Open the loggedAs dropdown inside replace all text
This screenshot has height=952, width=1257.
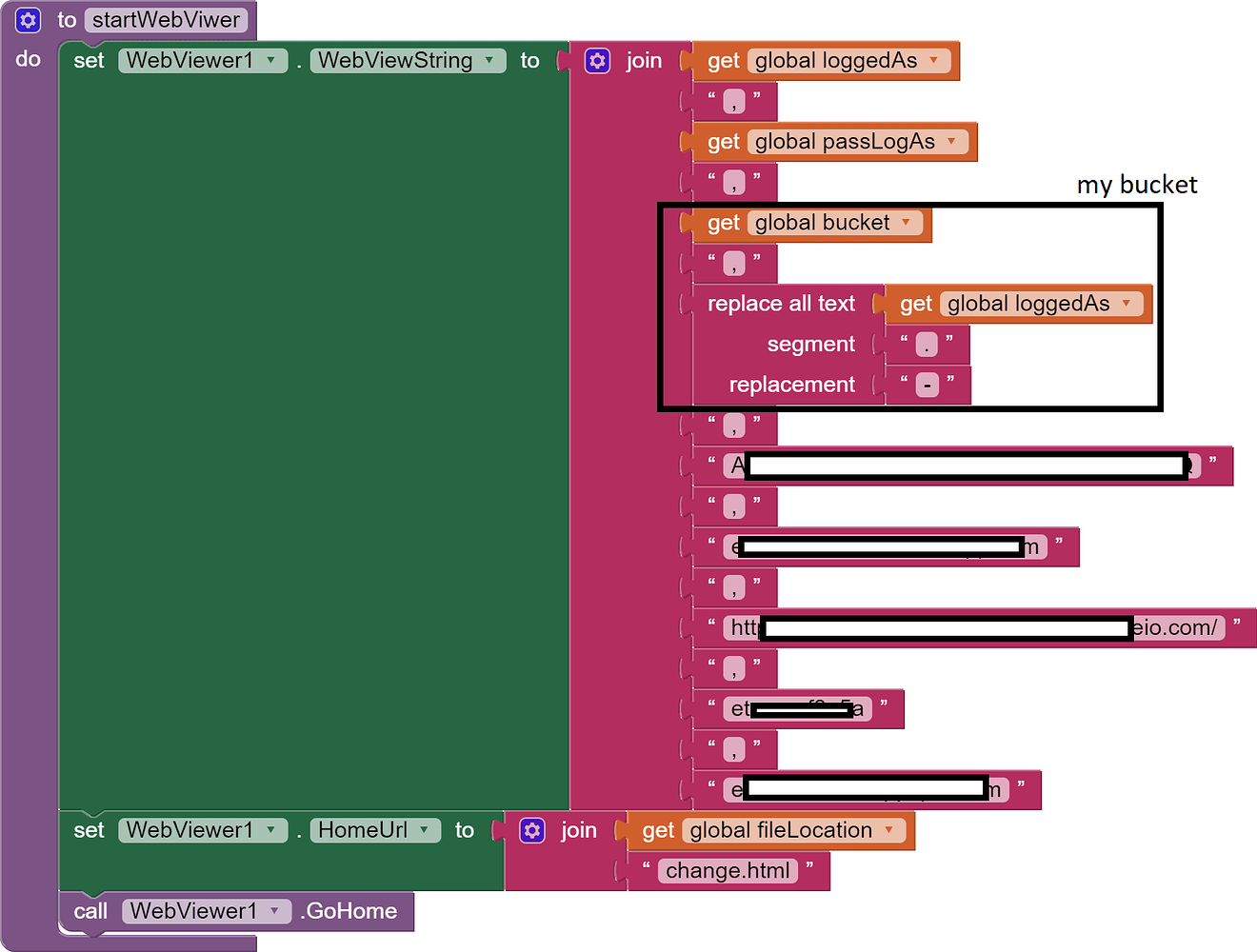coord(1127,303)
